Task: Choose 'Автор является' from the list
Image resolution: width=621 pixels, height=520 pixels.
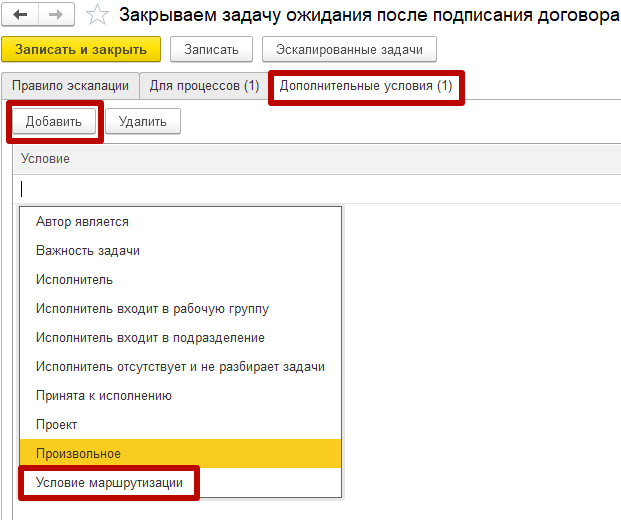Action: click(x=181, y=222)
